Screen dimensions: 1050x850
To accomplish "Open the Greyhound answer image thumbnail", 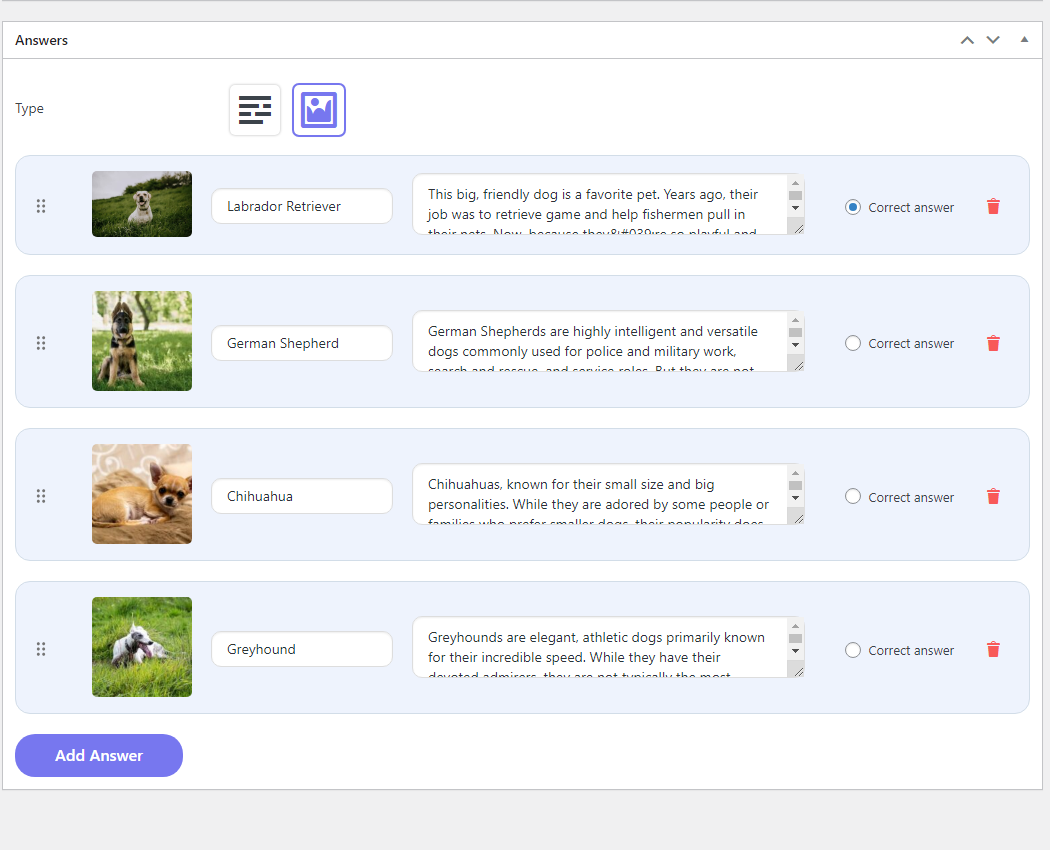I will [x=142, y=647].
